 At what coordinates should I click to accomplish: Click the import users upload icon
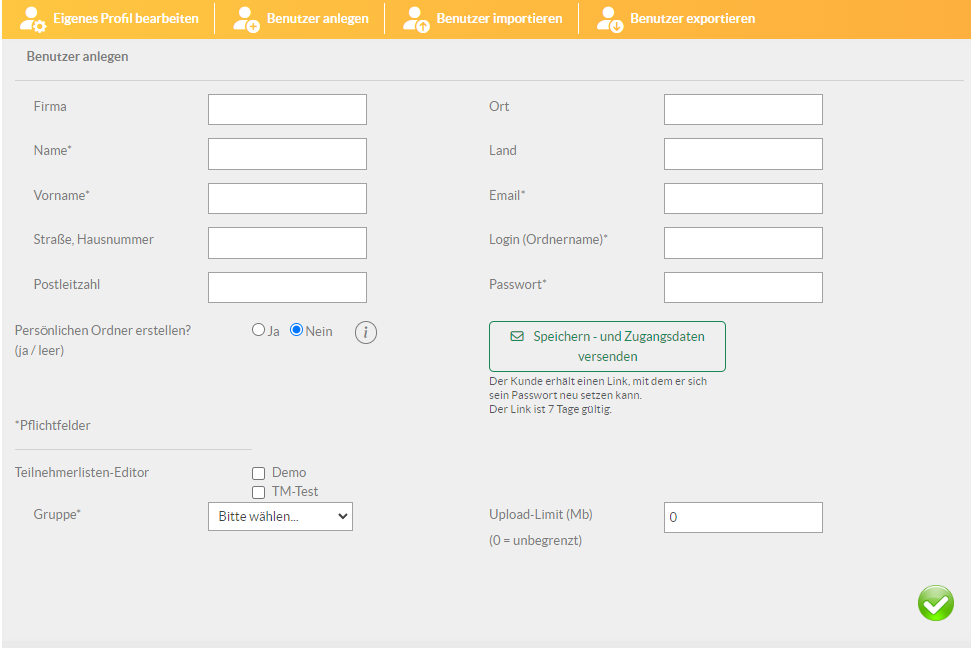pyautogui.click(x=416, y=19)
